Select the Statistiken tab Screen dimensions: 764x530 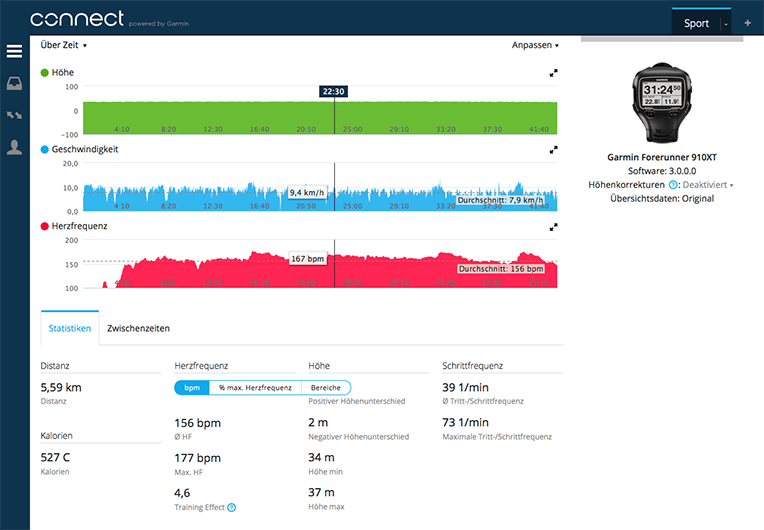70,328
